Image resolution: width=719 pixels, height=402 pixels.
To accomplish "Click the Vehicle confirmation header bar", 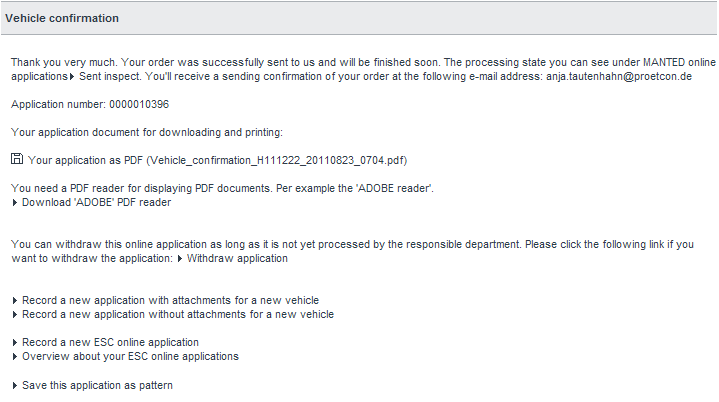I will [359, 18].
